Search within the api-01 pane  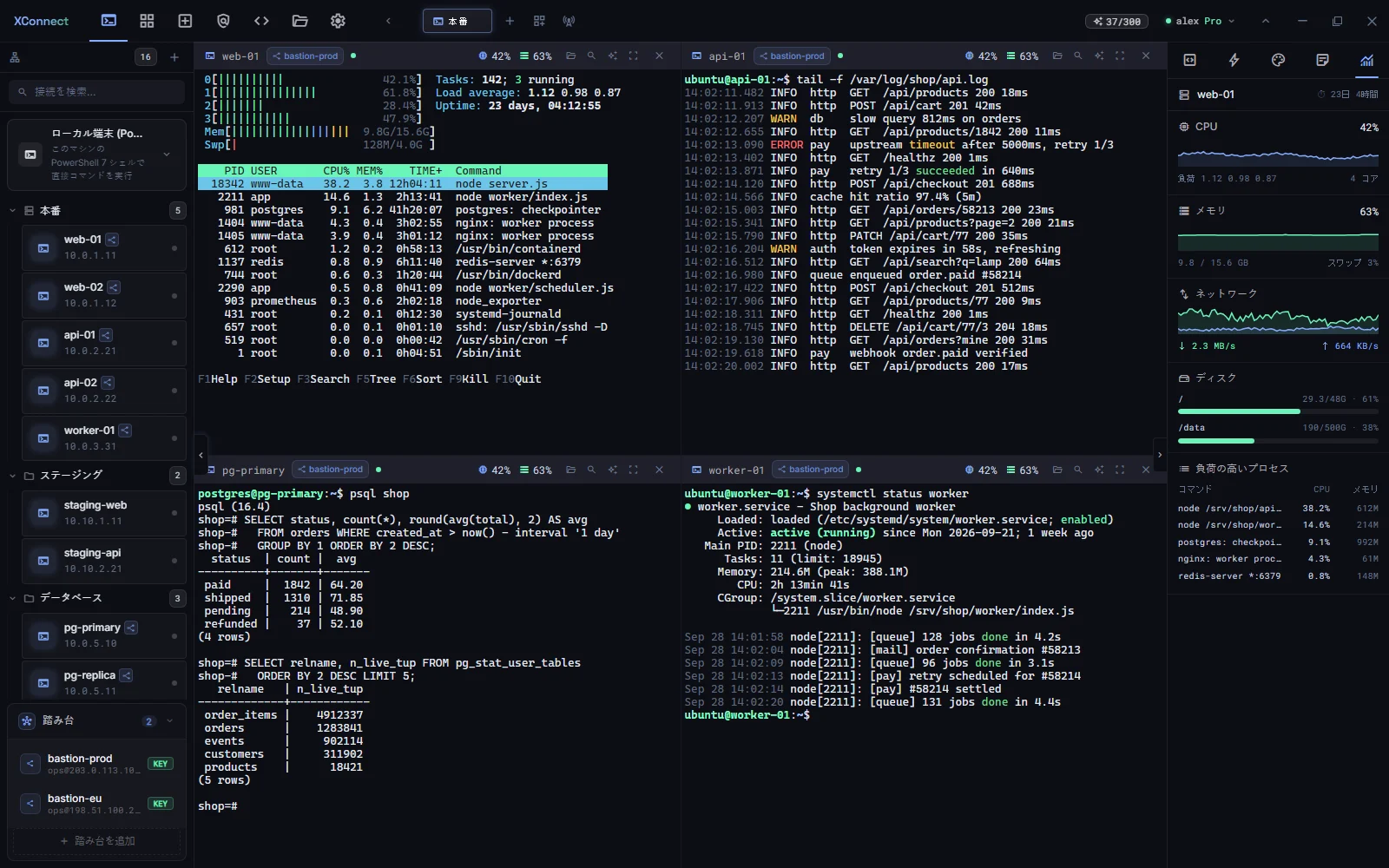1077,56
